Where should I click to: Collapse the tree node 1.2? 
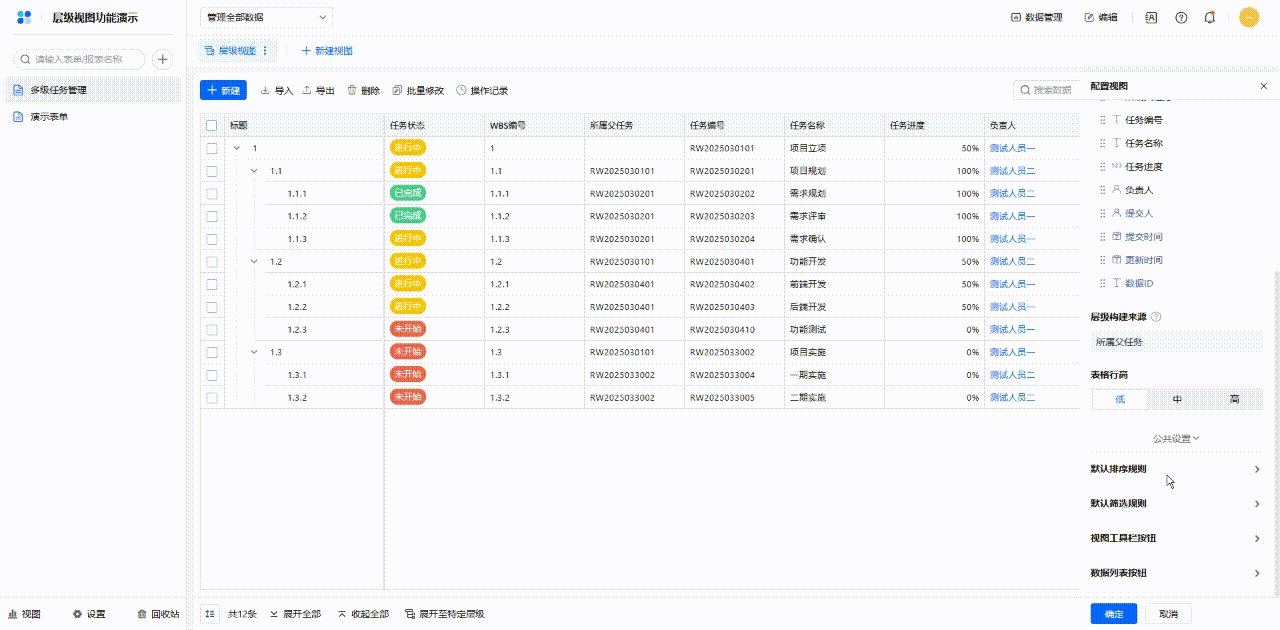(254, 262)
